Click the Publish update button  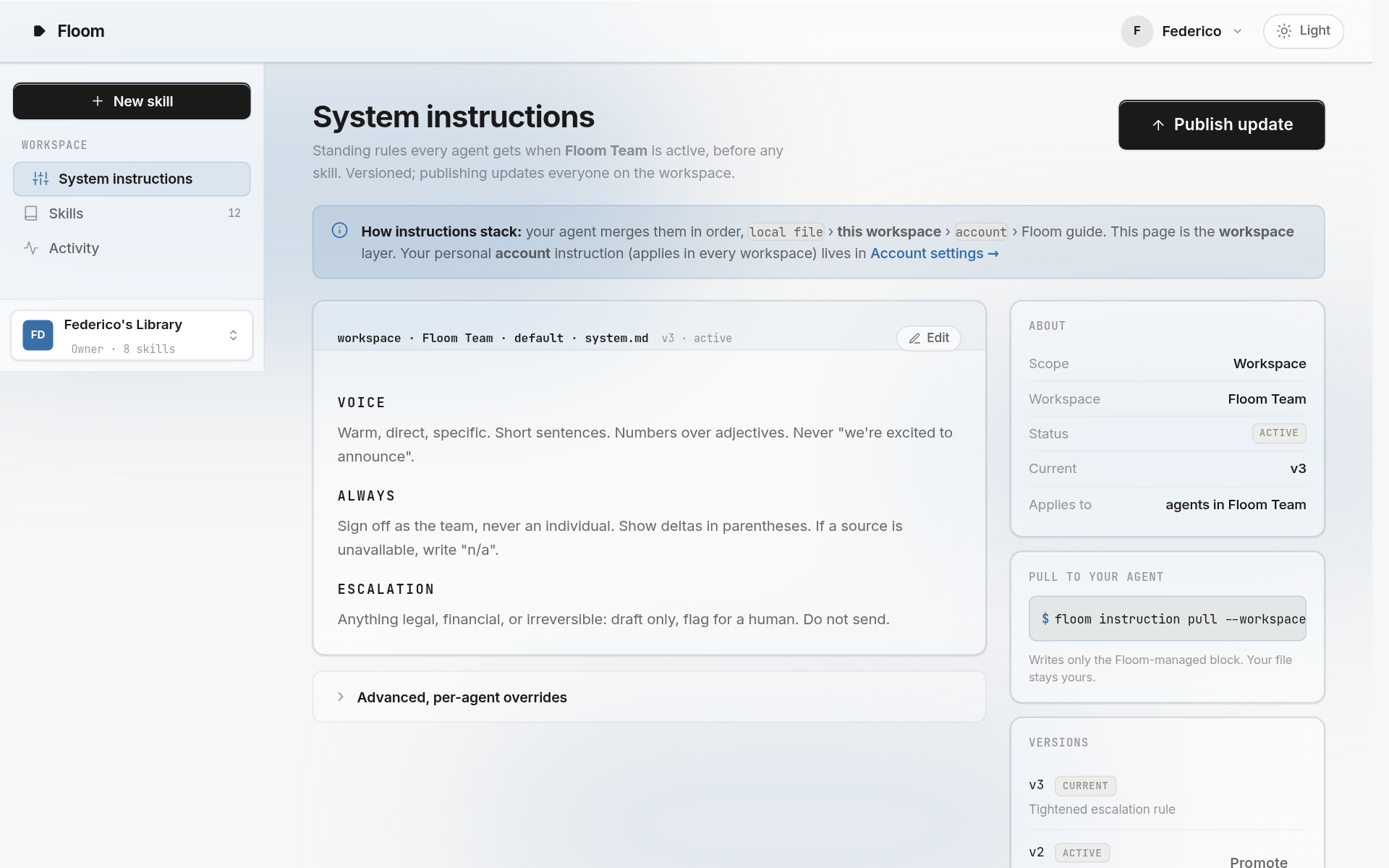point(1221,124)
